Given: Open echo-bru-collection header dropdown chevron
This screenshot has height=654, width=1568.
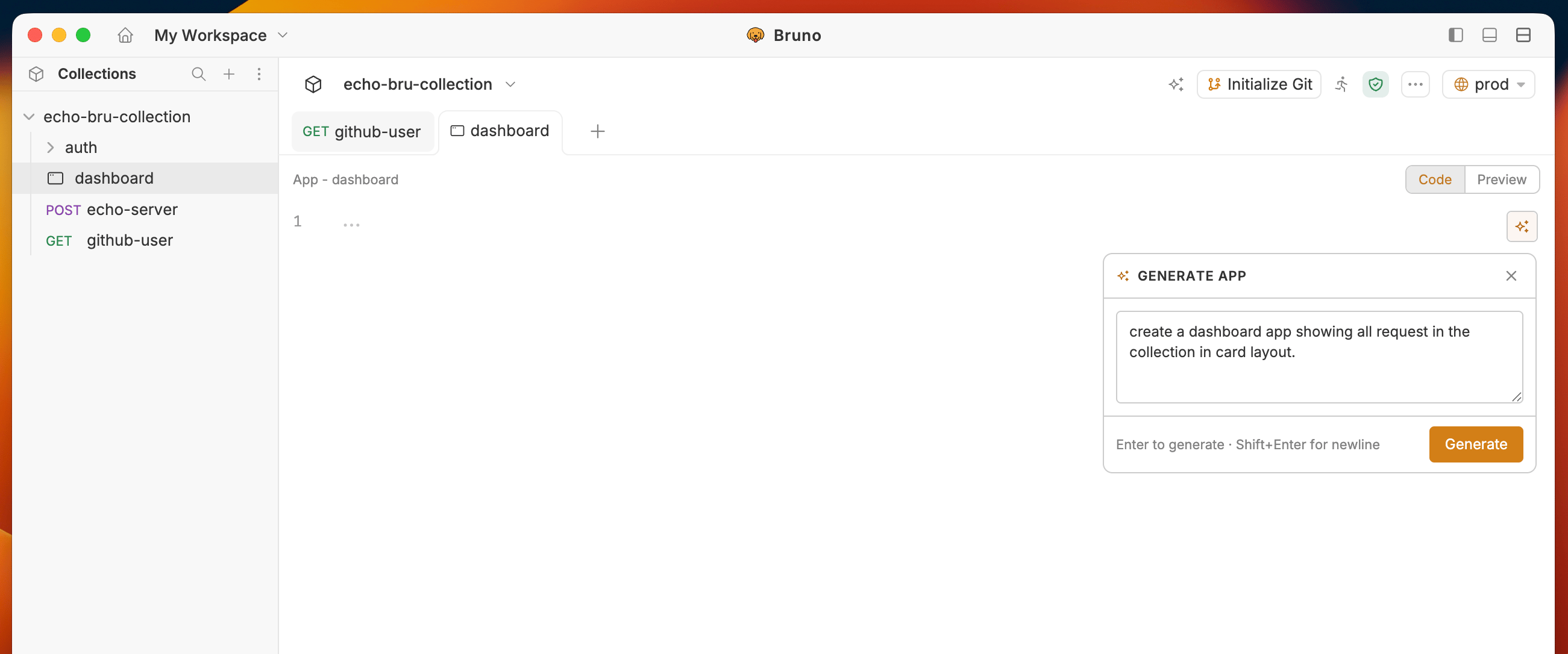Looking at the screenshot, I should click(x=510, y=84).
